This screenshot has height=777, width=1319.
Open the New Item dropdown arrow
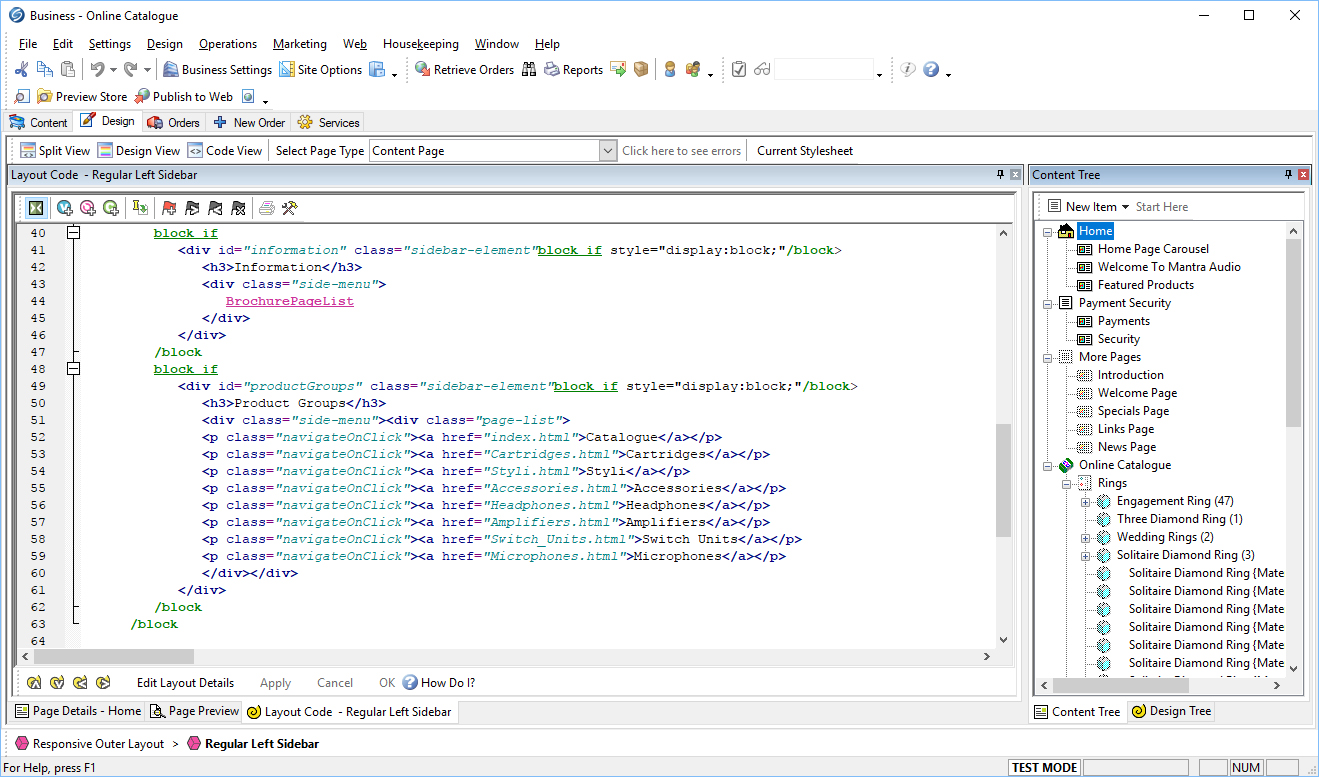tap(1125, 207)
